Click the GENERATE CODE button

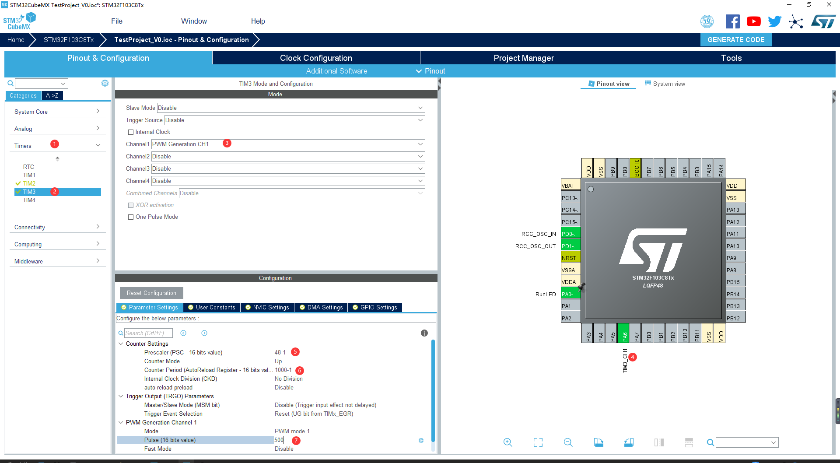736,40
